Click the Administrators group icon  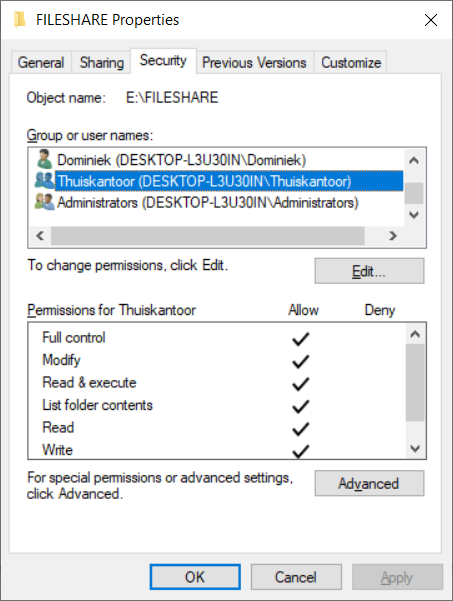click(44, 202)
